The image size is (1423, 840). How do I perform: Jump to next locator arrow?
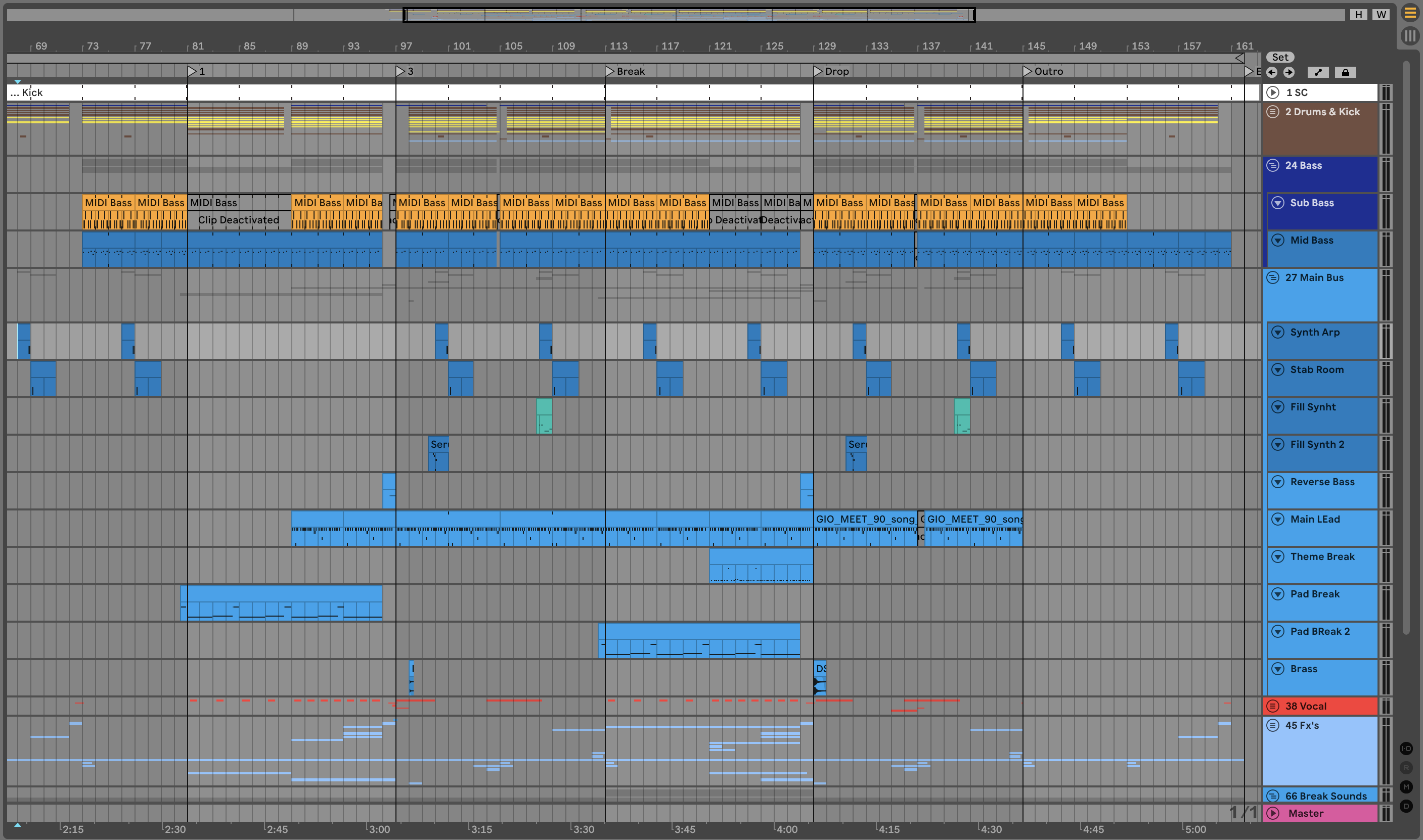pos(1289,72)
